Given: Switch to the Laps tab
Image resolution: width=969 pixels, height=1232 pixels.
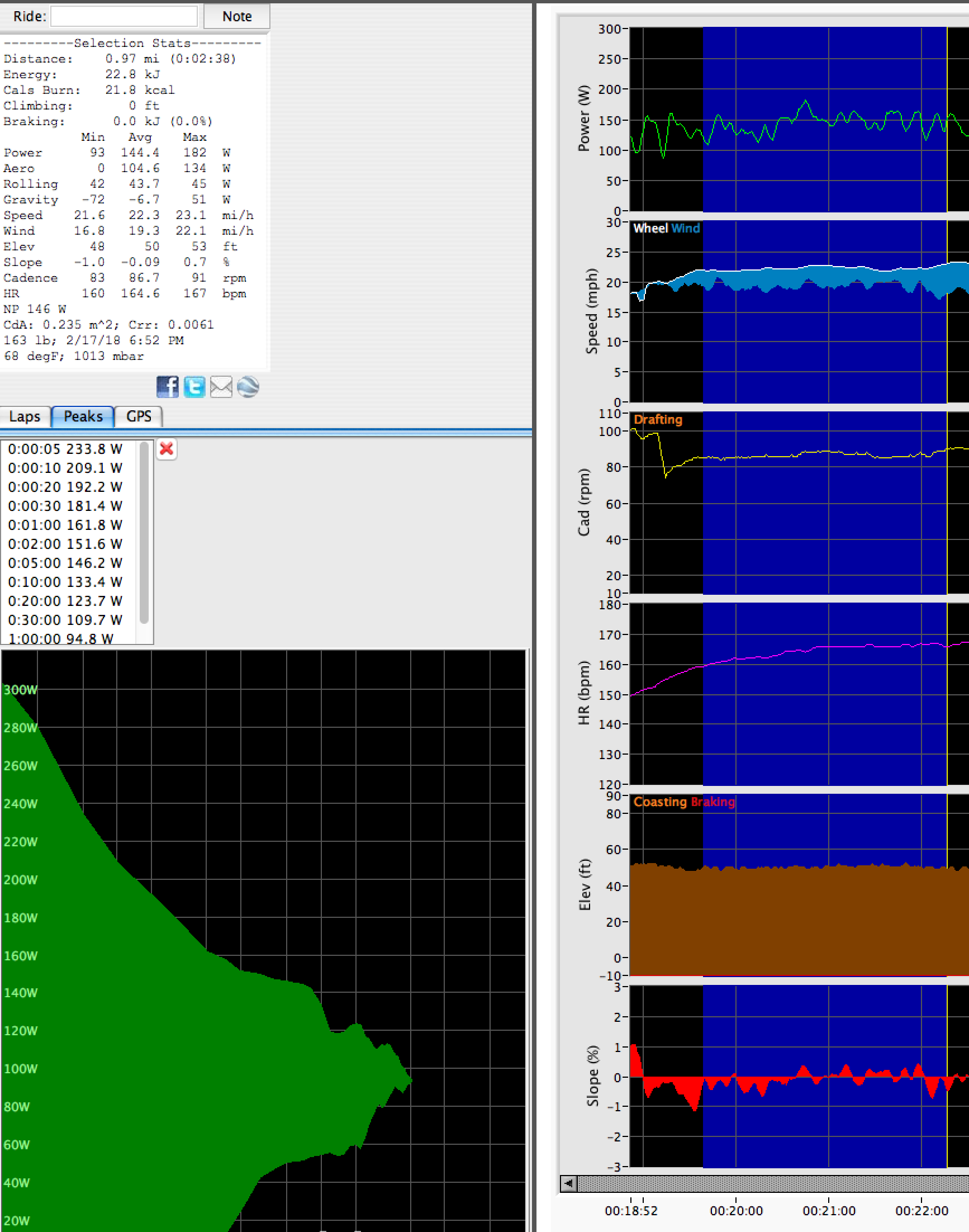Looking at the screenshot, I should click(25, 416).
